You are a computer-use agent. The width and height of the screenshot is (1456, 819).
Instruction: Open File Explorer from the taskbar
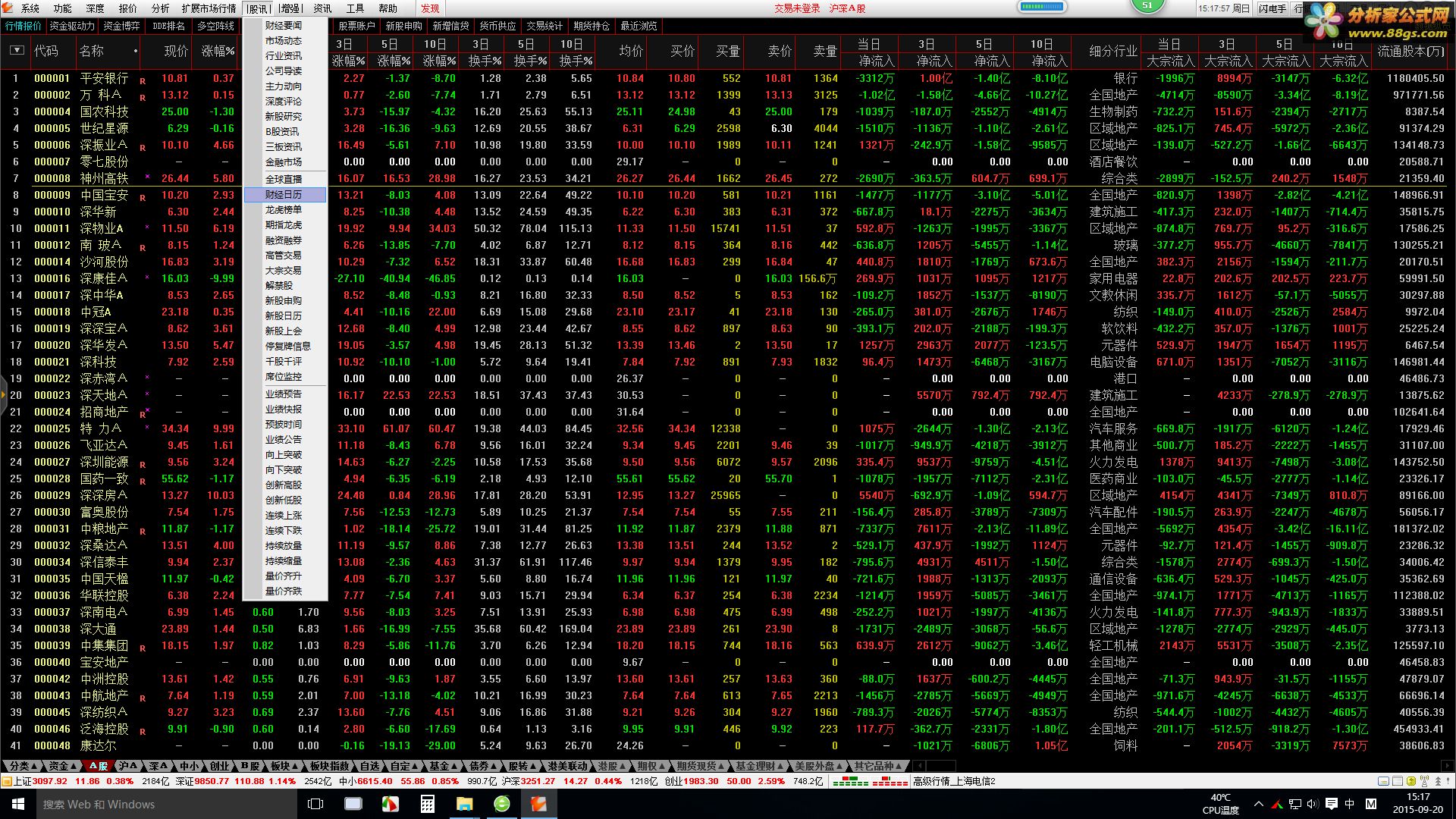464,804
